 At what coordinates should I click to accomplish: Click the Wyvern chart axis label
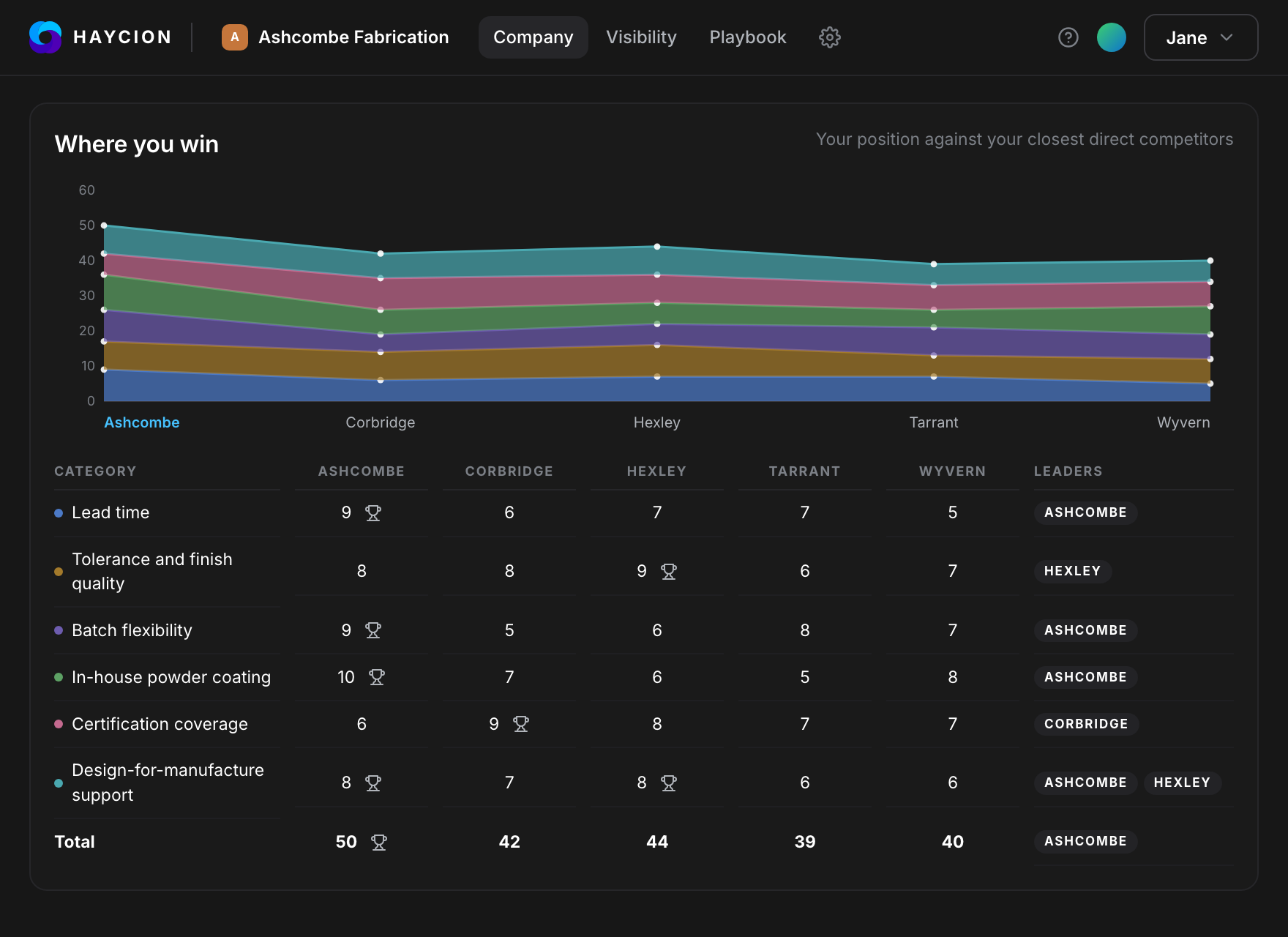[x=1183, y=422]
